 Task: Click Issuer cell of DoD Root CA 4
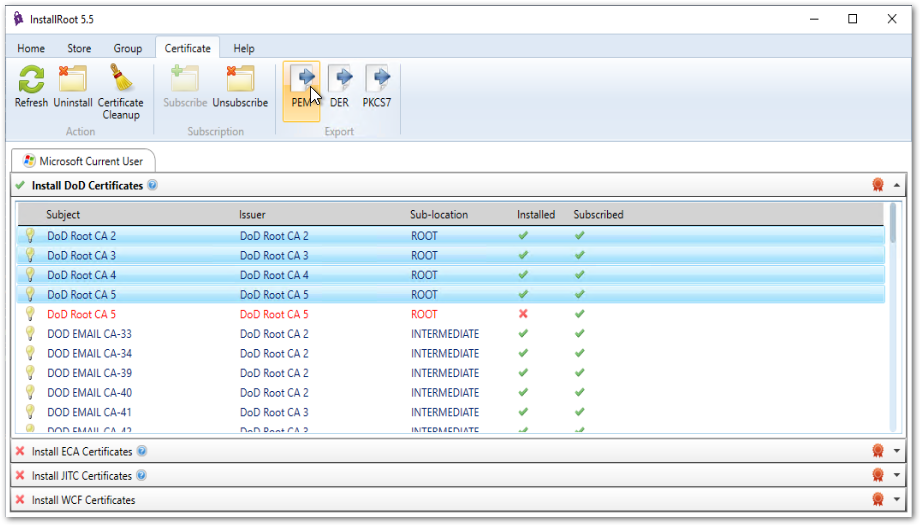(274, 275)
